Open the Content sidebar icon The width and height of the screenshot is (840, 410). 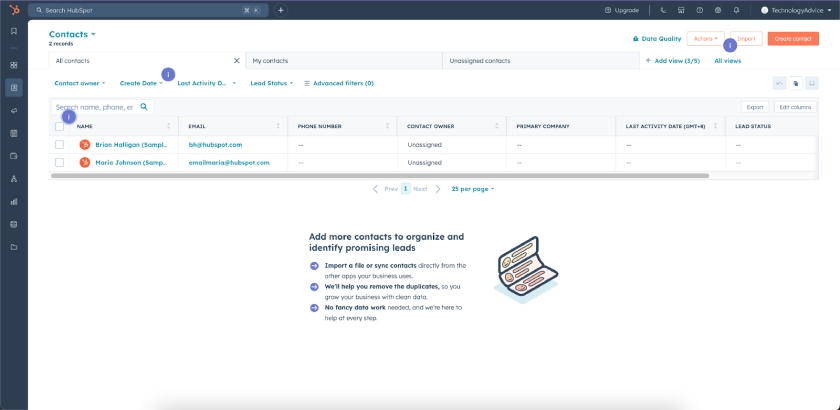click(14, 133)
